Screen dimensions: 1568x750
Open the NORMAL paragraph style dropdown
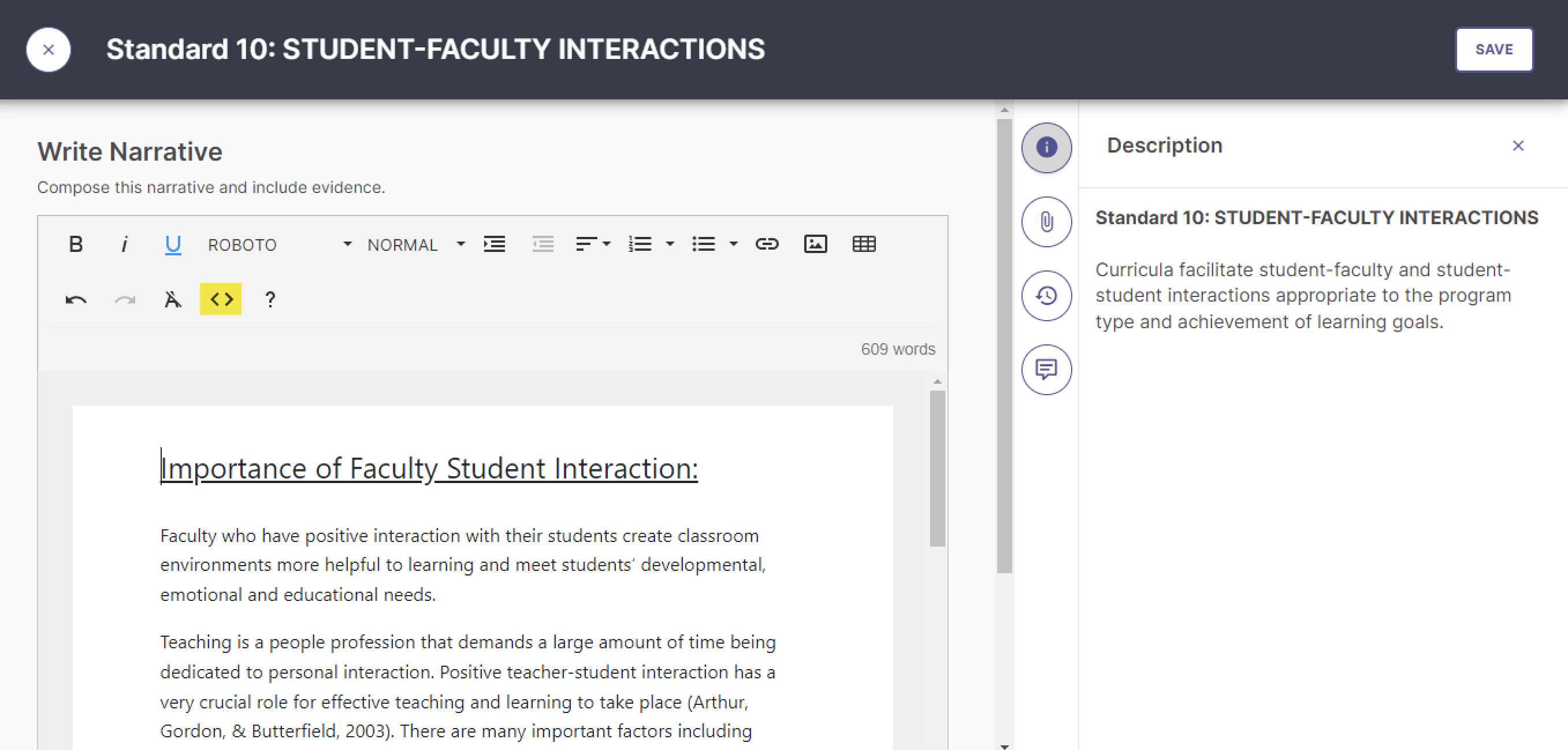coord(417,244)
